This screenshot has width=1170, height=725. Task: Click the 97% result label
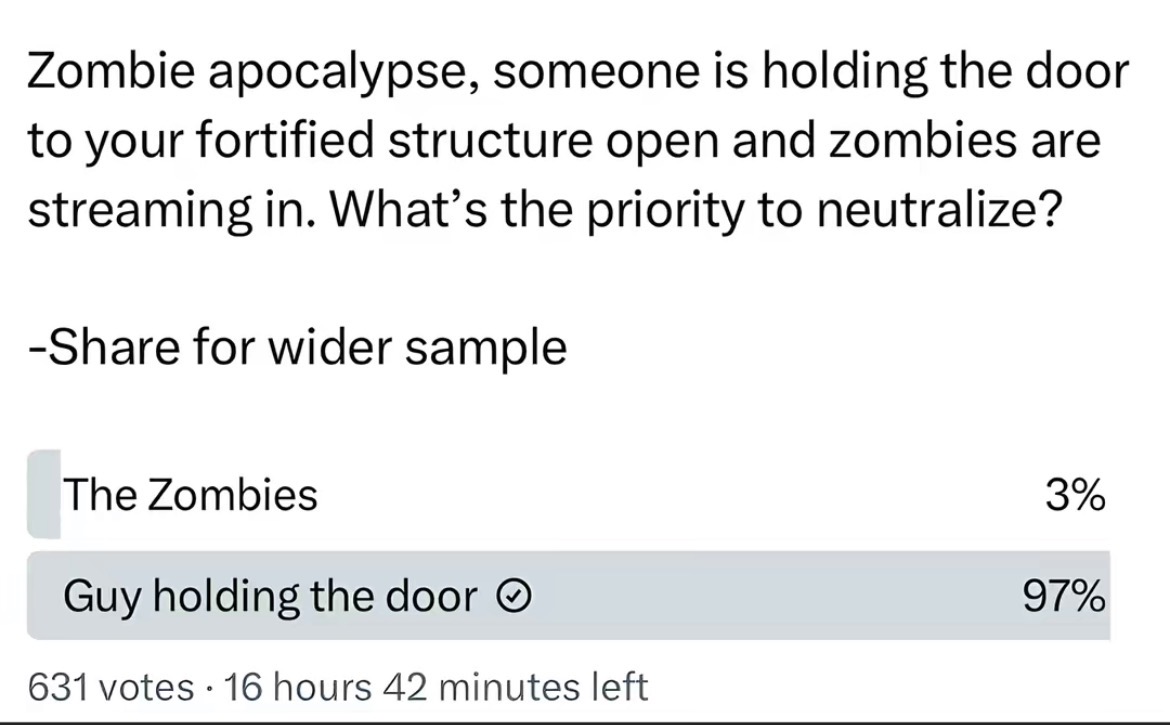click(1064, 597)
